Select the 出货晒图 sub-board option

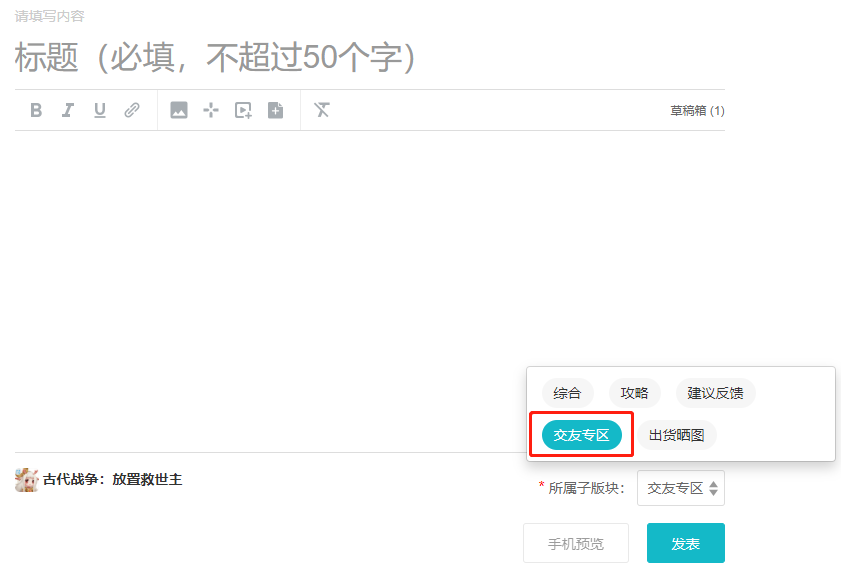click(x=676, y=435)
